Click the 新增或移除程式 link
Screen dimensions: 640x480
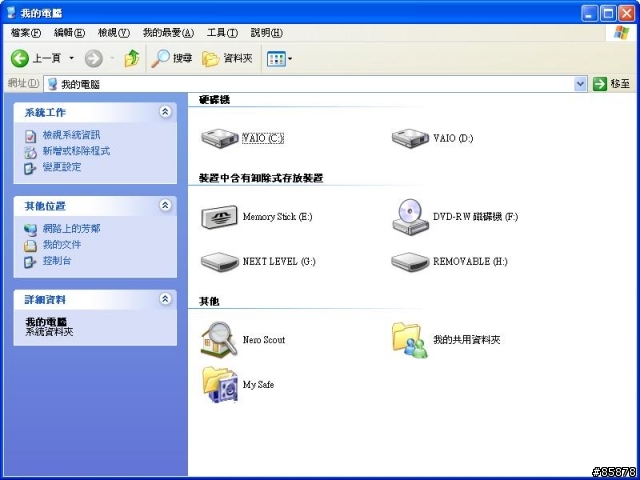coord(76,151)
